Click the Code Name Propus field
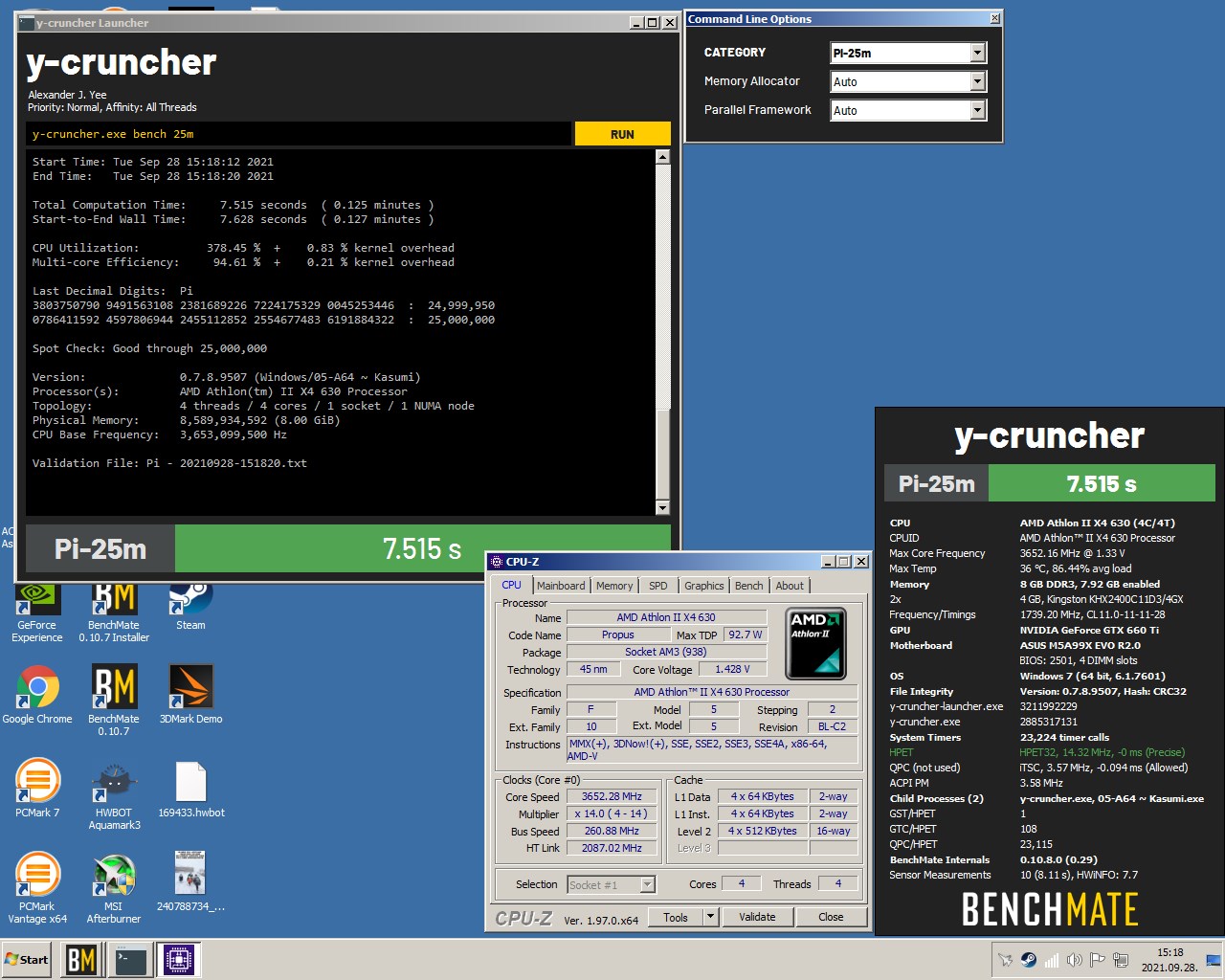 [617, 635]
